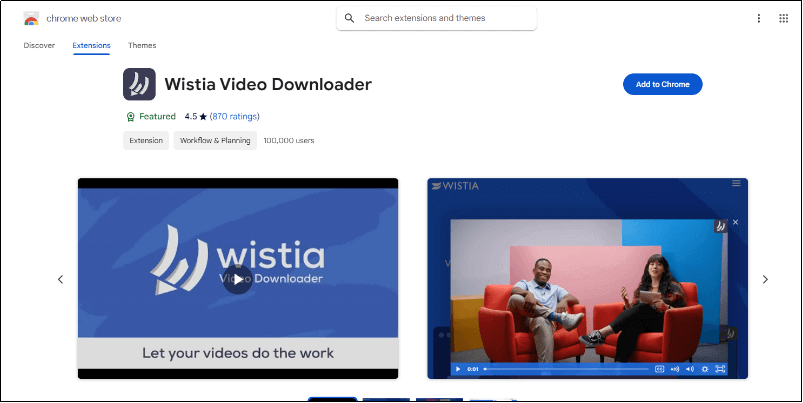
Task: Click the video progress bar in player
Action: (x=565, y=369)
